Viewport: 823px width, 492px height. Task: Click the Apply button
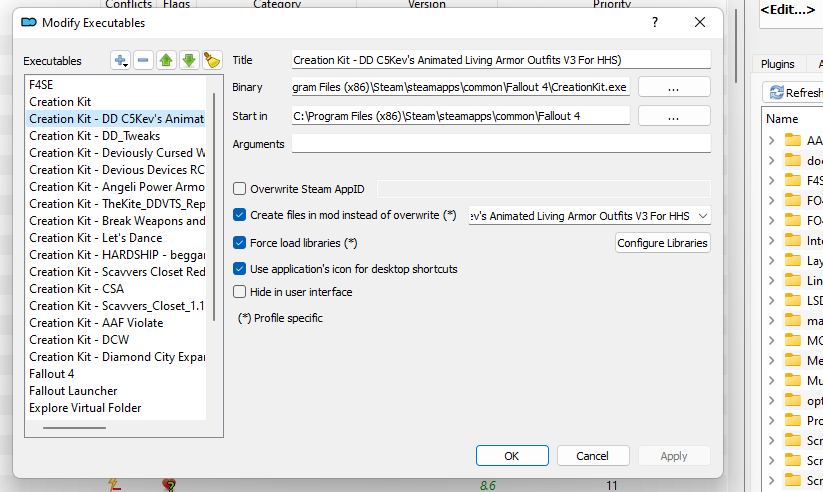(674, 456)
